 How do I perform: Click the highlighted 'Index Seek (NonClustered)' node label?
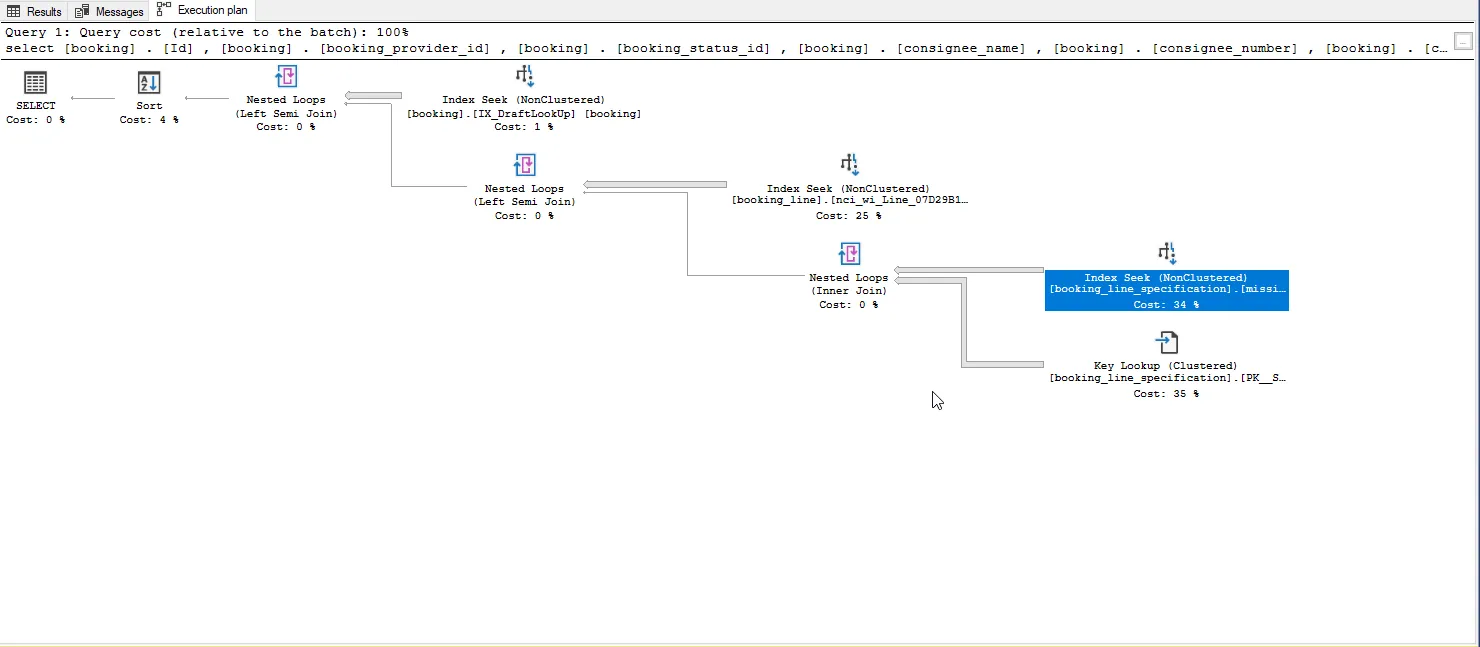pos(1166,277)
